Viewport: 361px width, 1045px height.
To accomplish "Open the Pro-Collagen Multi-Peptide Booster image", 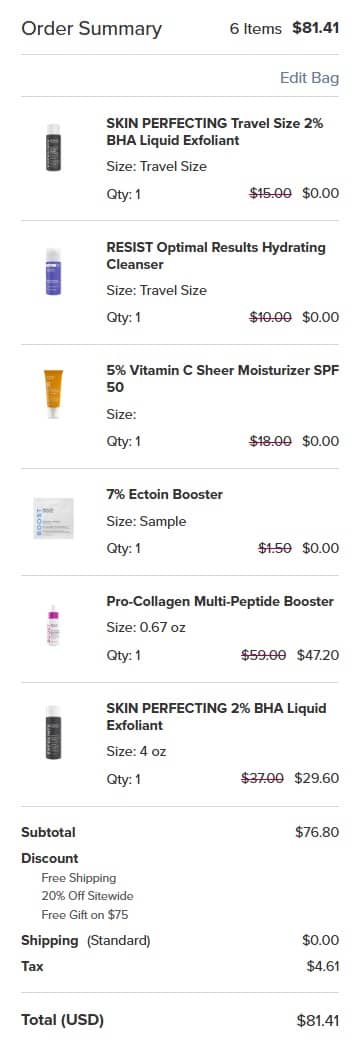I will coord(53,625).
